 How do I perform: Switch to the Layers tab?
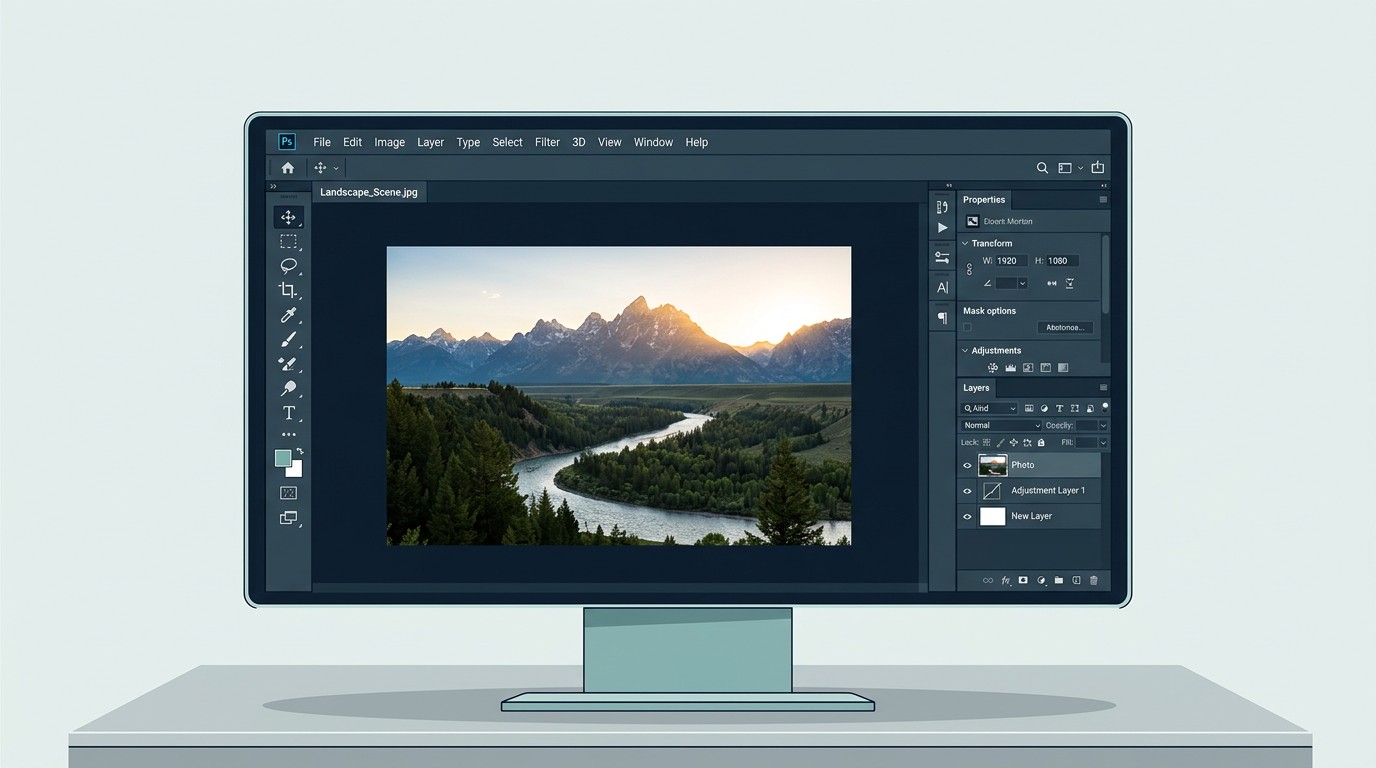click(977, 388)
